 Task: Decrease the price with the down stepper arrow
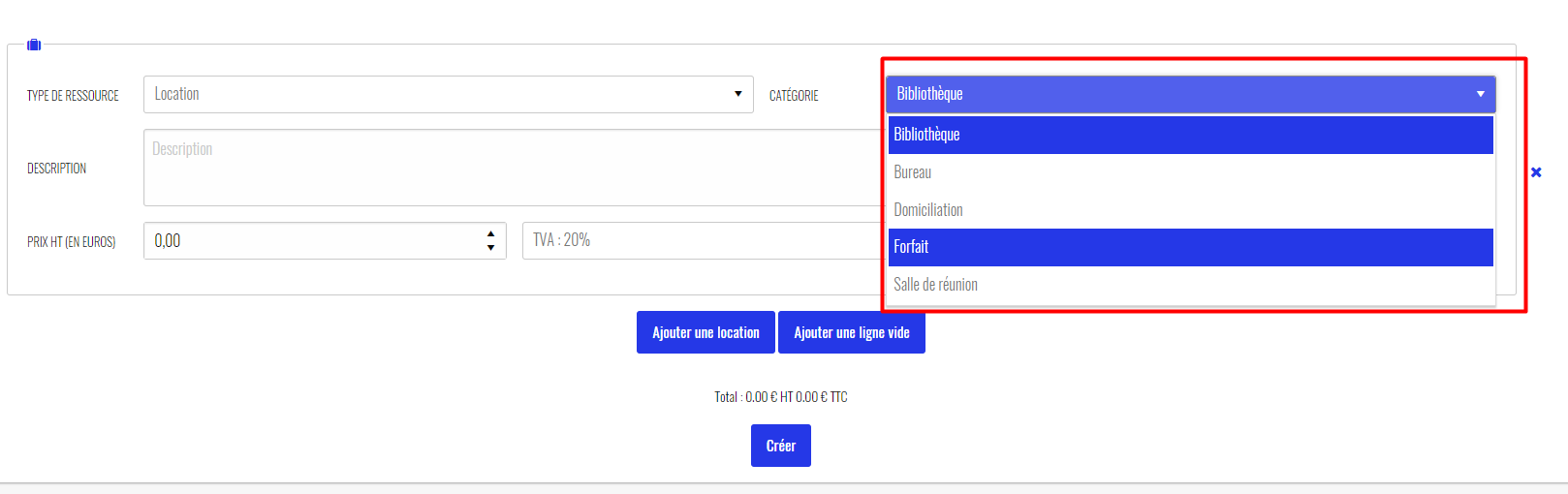490,248
